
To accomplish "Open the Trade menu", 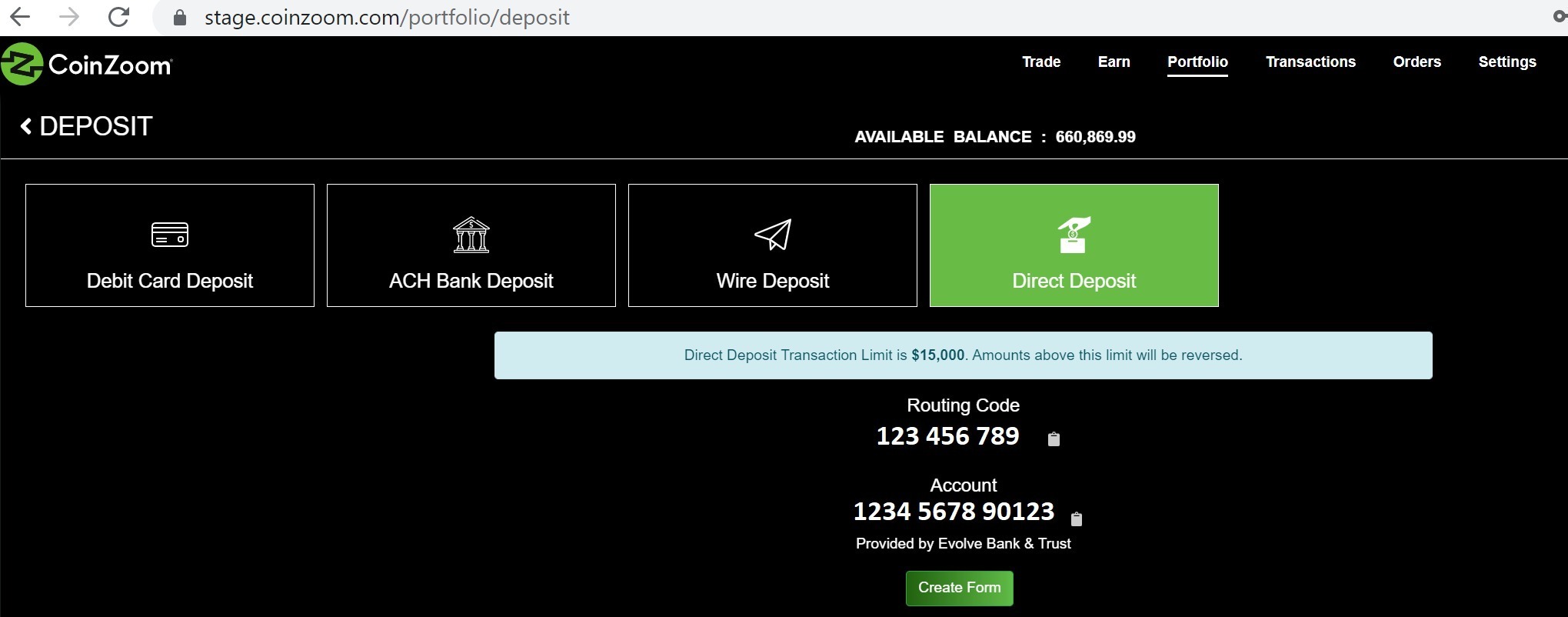I will (x=1041, y=62).
